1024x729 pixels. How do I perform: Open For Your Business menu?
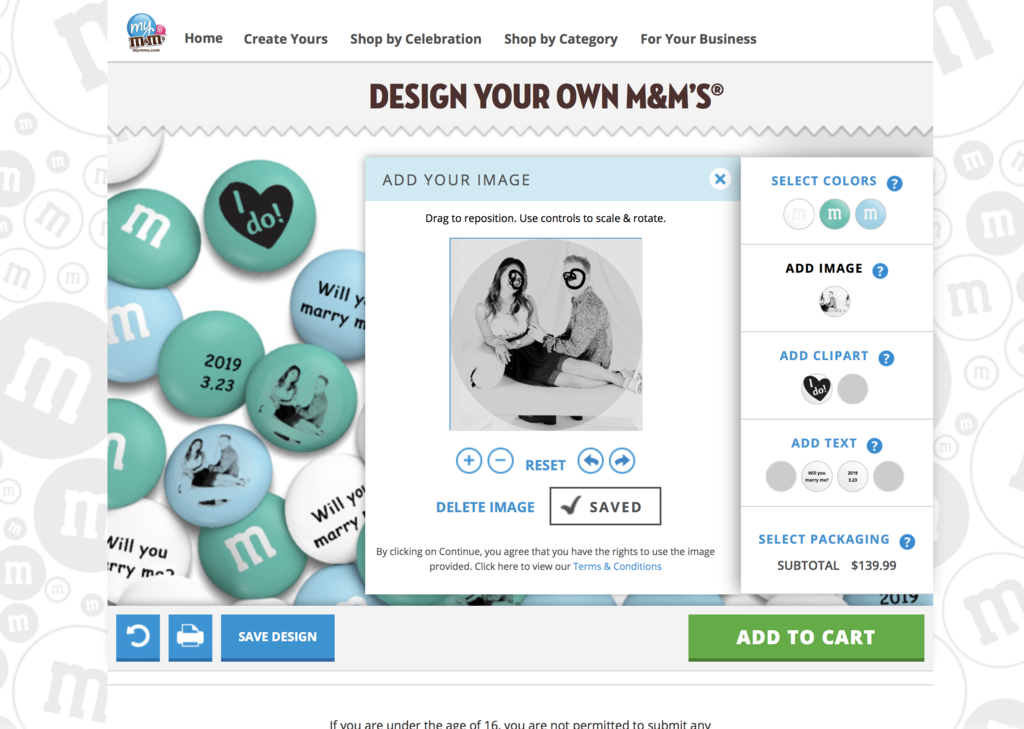(698, 39)
